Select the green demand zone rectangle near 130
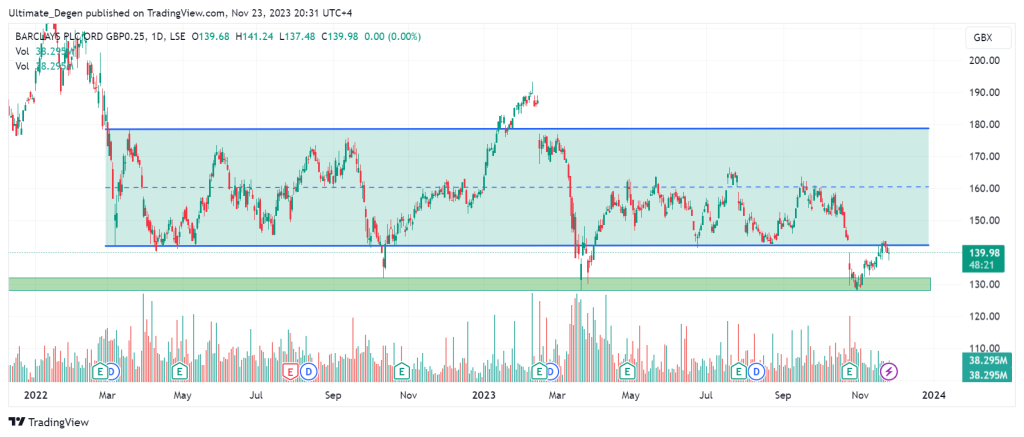The width and height of the screenshot is (1024, 437). 469,284
